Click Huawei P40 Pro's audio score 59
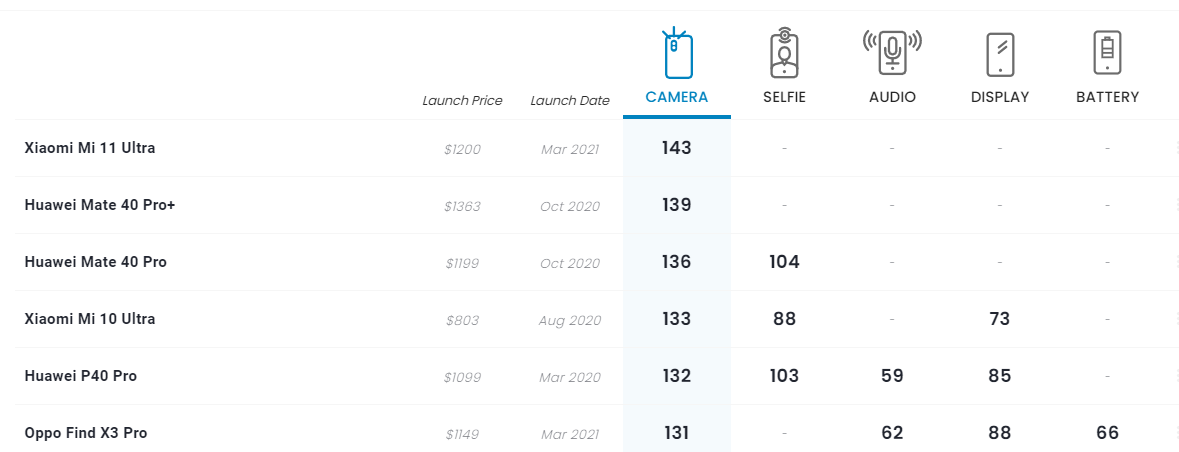Image resolution: width=1179 pixels, height=452 pixels. 892,376
